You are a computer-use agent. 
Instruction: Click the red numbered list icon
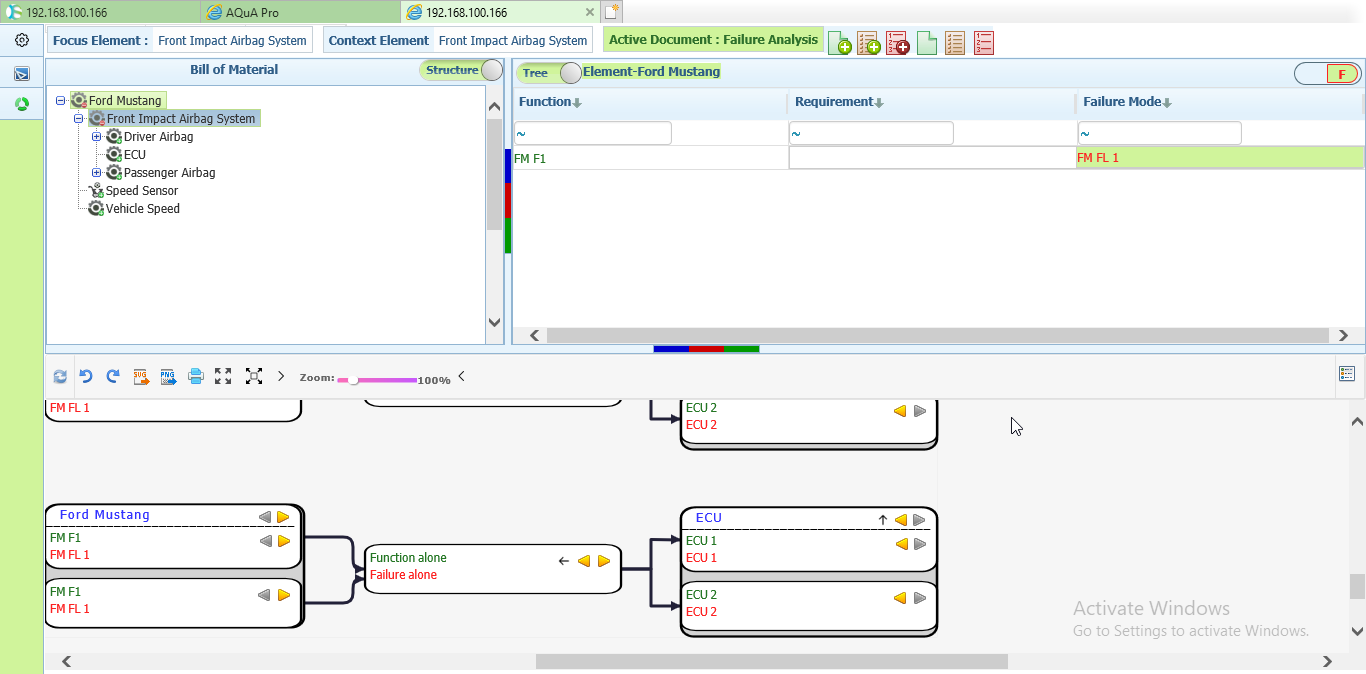(x=984, y=42)
